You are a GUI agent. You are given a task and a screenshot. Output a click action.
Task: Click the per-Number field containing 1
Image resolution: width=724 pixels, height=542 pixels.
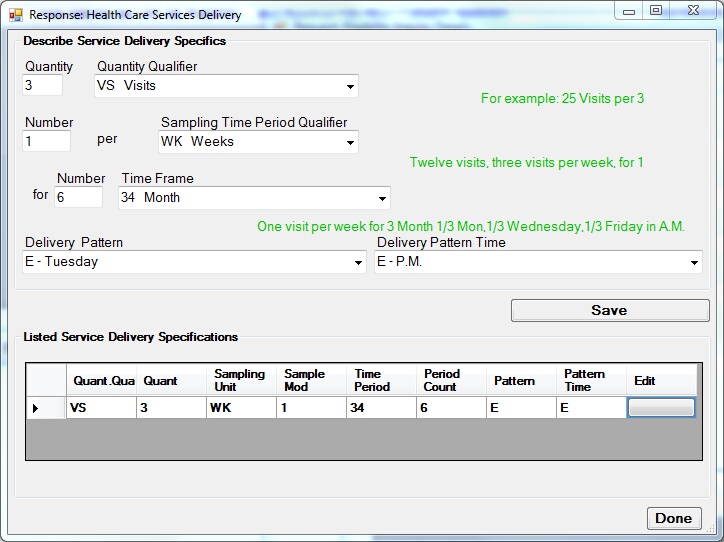pyautogui.click(x=46, y=142)
